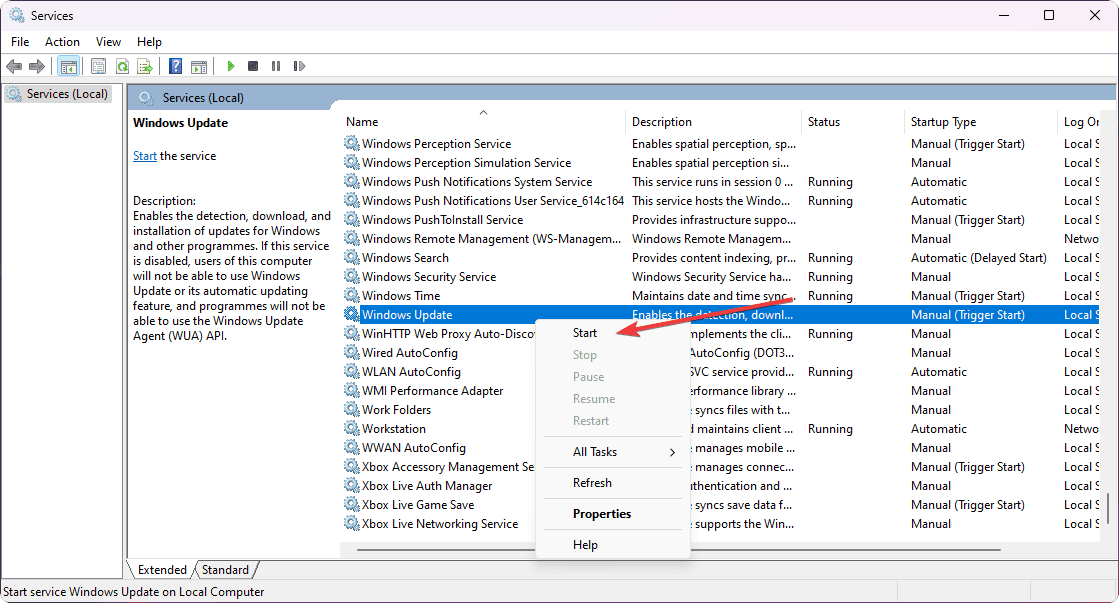Select Start from the context menu

tap(585, 332)
